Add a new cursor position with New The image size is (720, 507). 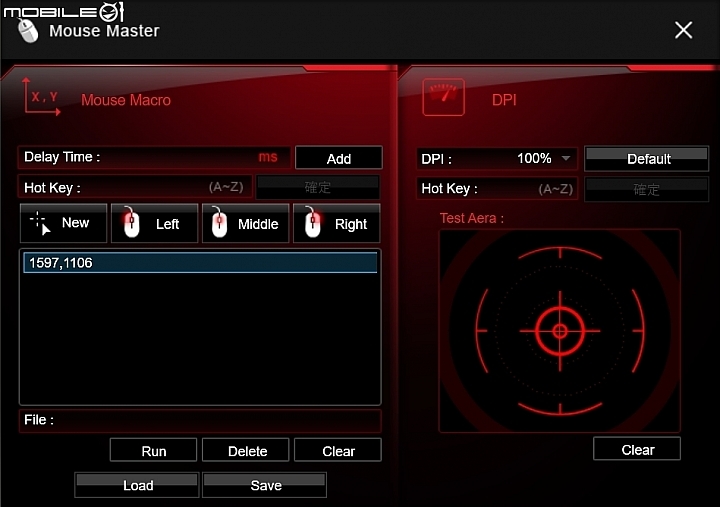(63, 223)
